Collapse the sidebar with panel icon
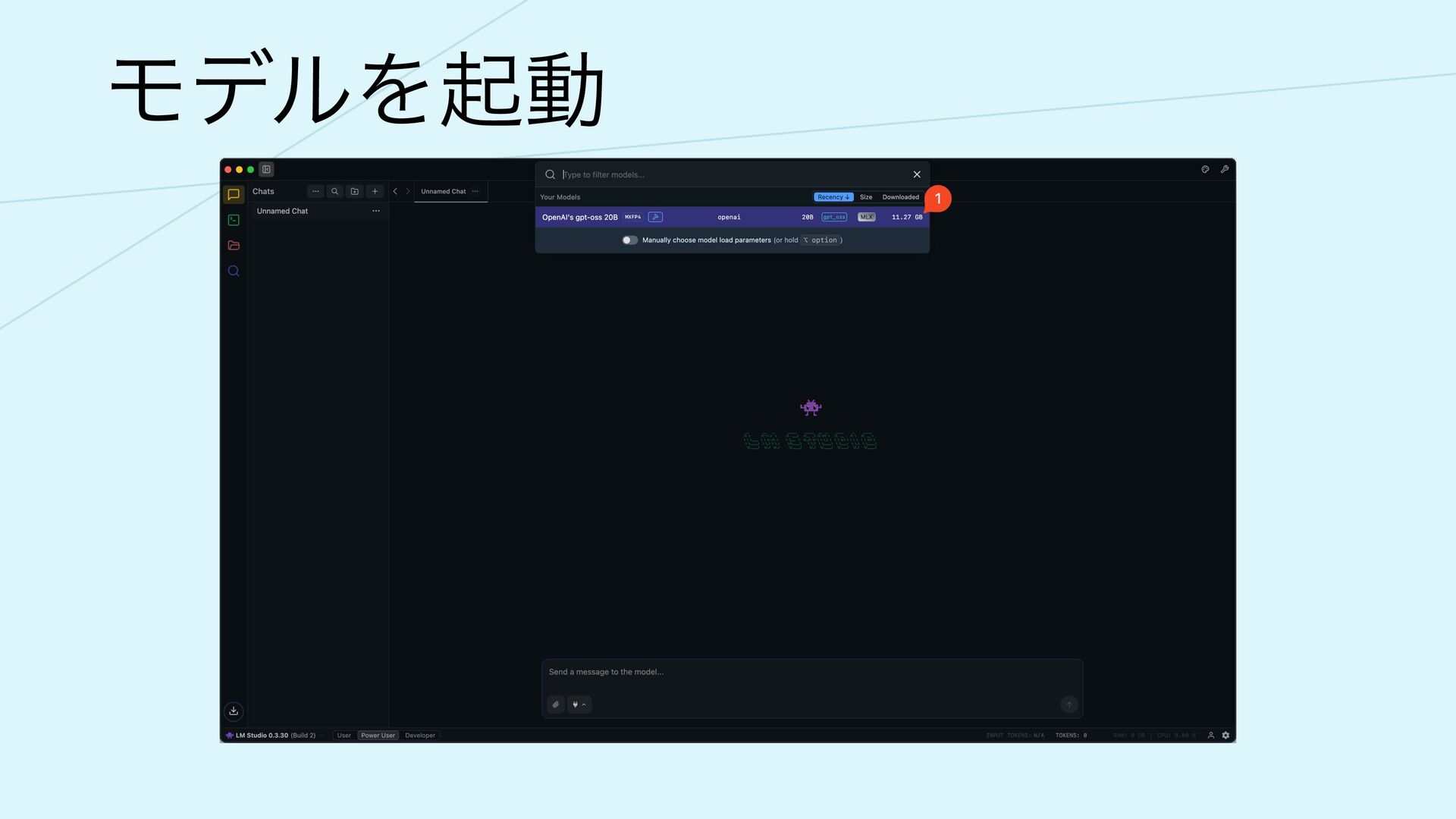The image size is (1456, 819). pyautogui.click(x=266, y=170)
